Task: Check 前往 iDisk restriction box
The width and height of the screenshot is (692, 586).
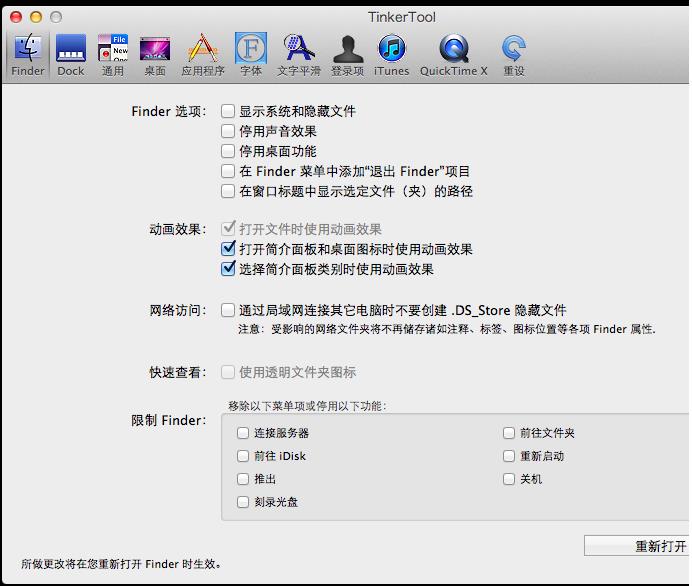Action: (x=243, y=456)
